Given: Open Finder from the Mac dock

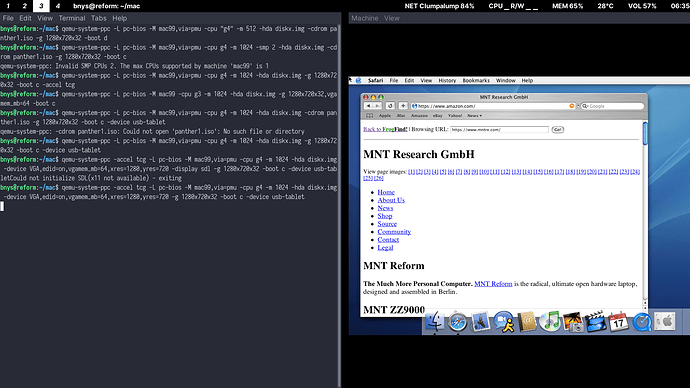Looking at the screenshot, I should pos(434,322).
